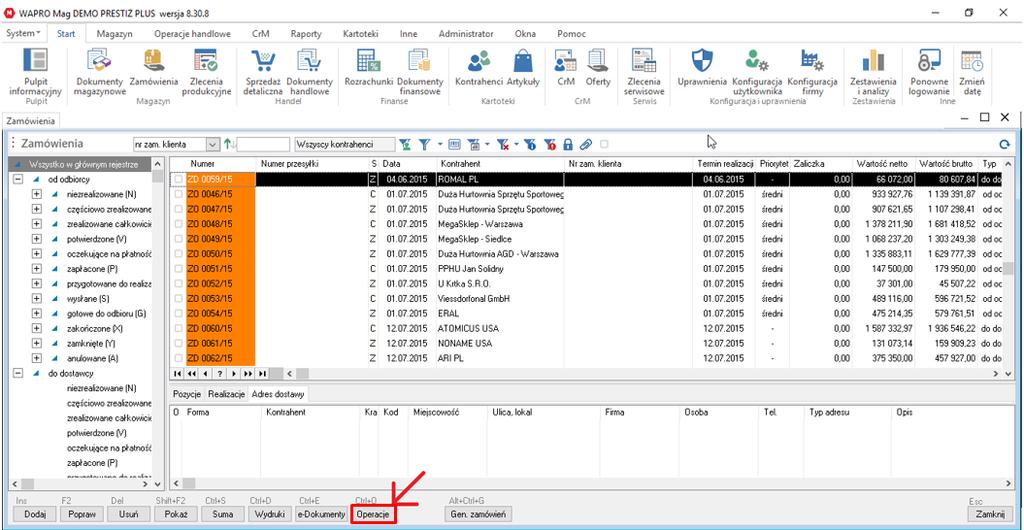The width and height of the screenshot is (1024, 530).
Task: Switch to the Realizacje tab
Action: point(226,394)
